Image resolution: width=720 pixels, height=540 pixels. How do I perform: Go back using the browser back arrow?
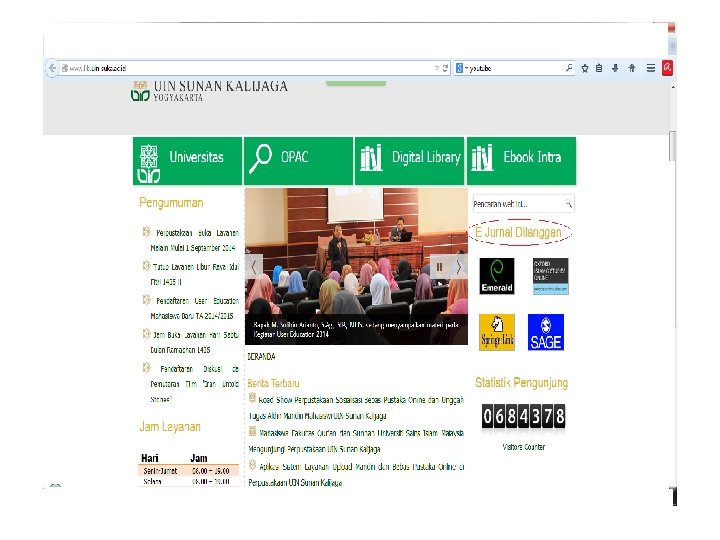pyautogui.click(x=52, y=68)
